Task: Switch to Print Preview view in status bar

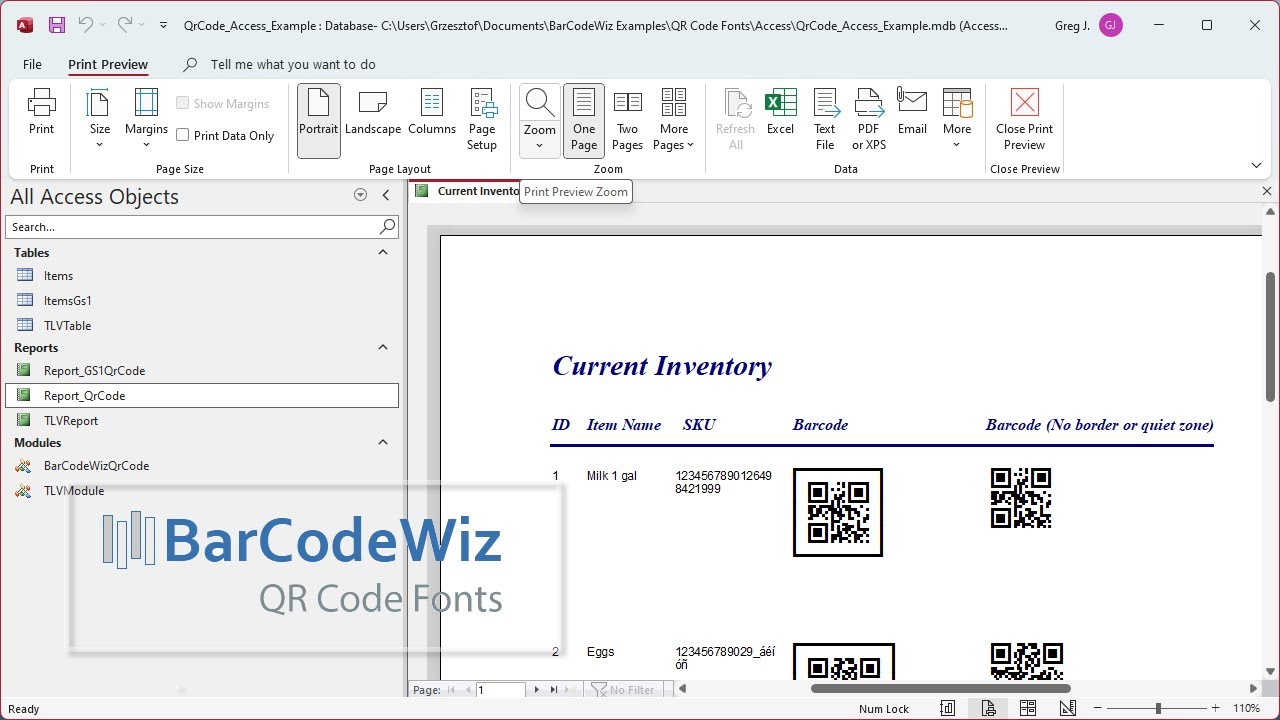Action: tap(988, 709)
